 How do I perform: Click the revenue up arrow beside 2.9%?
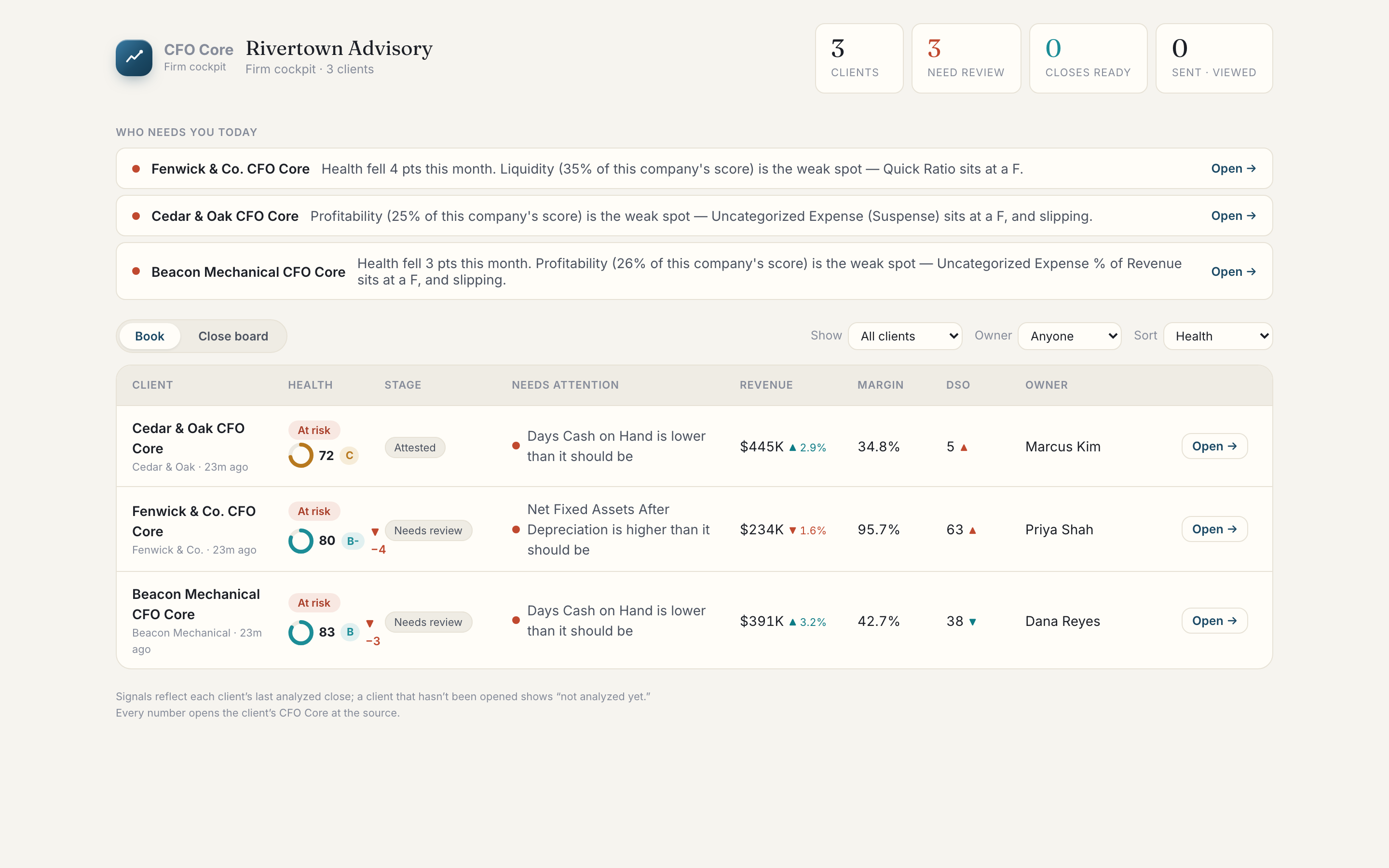point(793,448)
